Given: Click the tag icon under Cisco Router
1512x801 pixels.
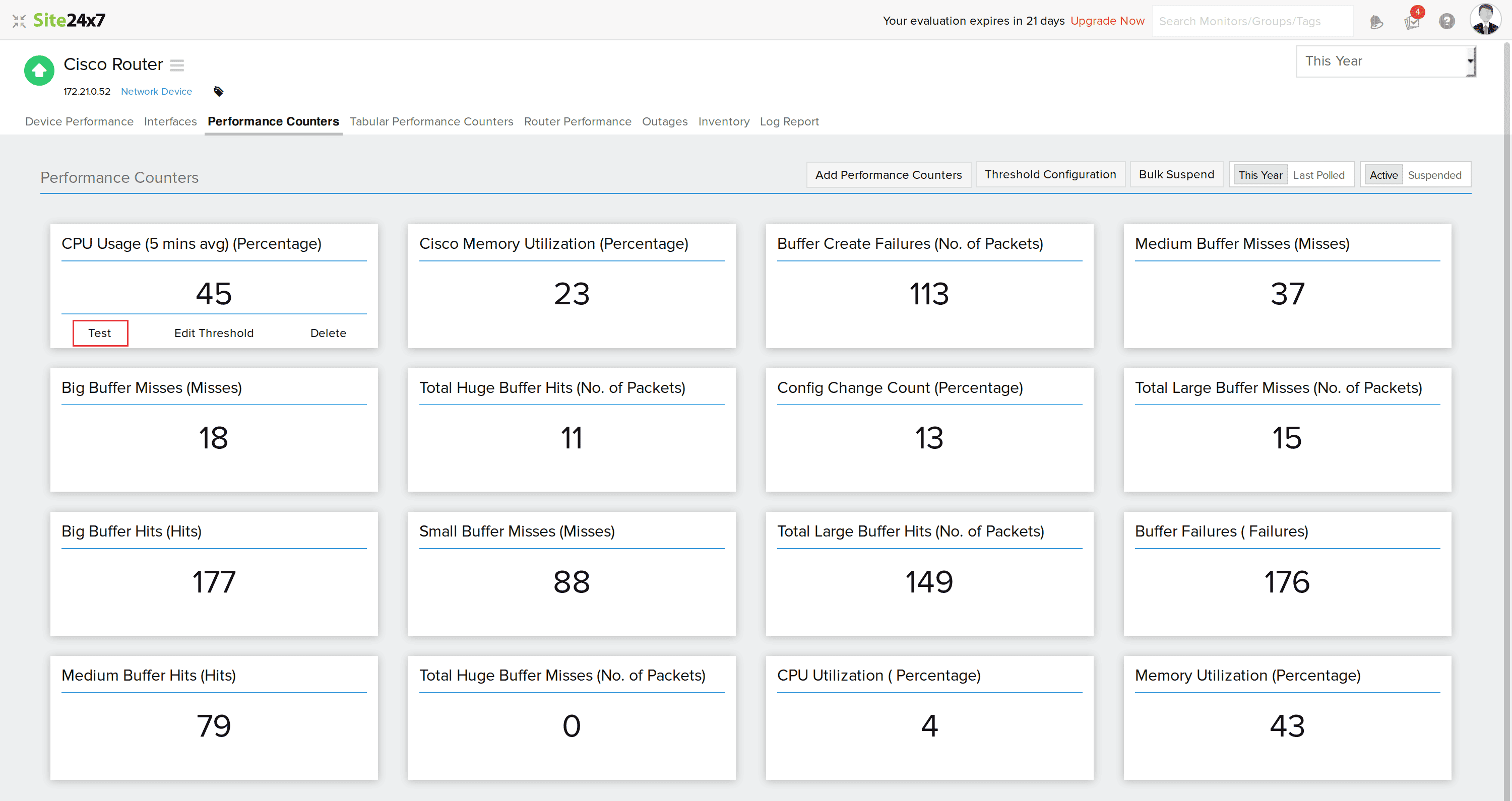Looking at the screenshot, I should point(218,92).
